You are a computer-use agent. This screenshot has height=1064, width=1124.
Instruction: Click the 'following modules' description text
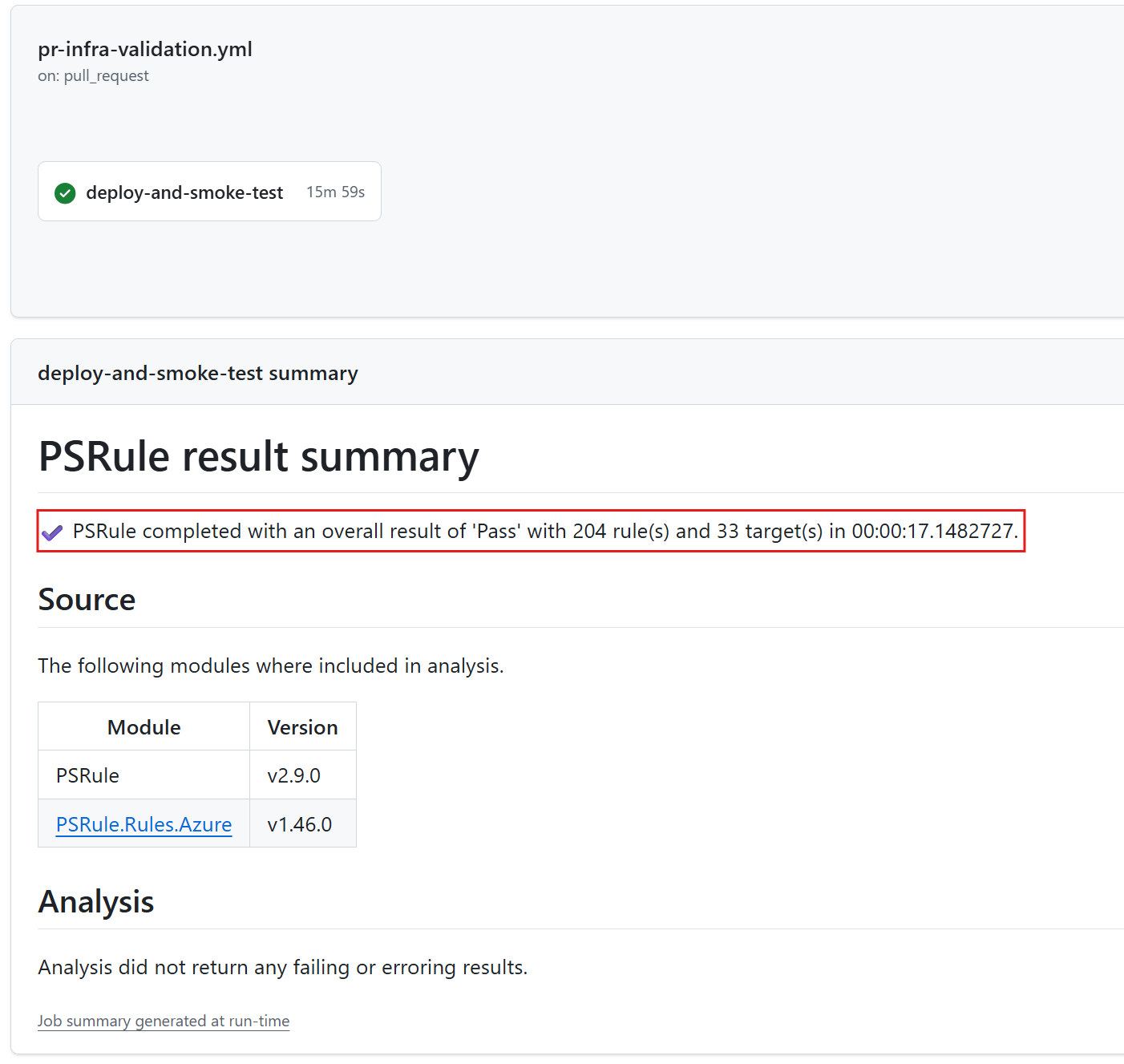click(x=270, y=666)
